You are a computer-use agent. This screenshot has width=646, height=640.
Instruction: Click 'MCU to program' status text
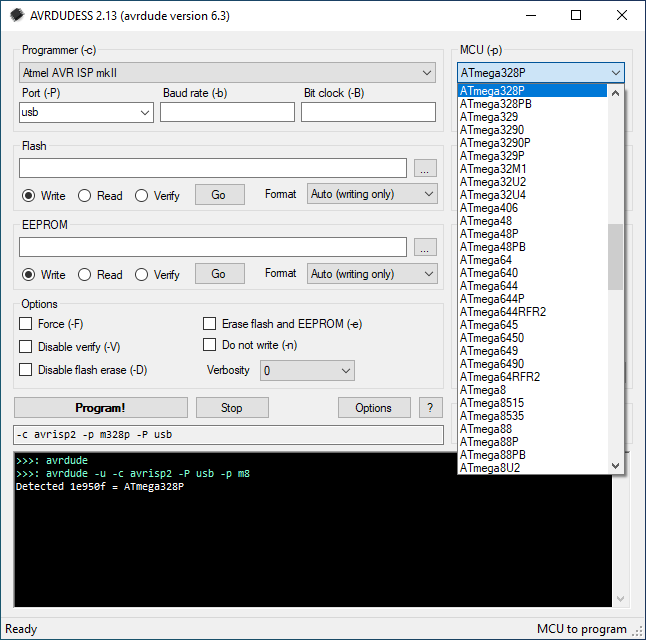582,629
